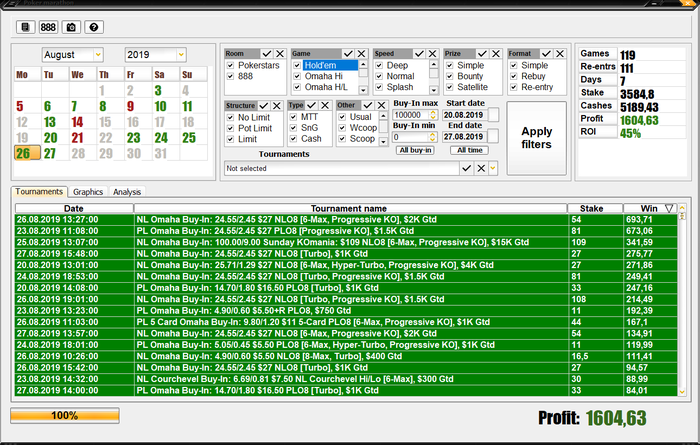The width and height of the screenshot is (700, 445).
Task: Switch to the Analysis tab
Action: pos(127,192)
